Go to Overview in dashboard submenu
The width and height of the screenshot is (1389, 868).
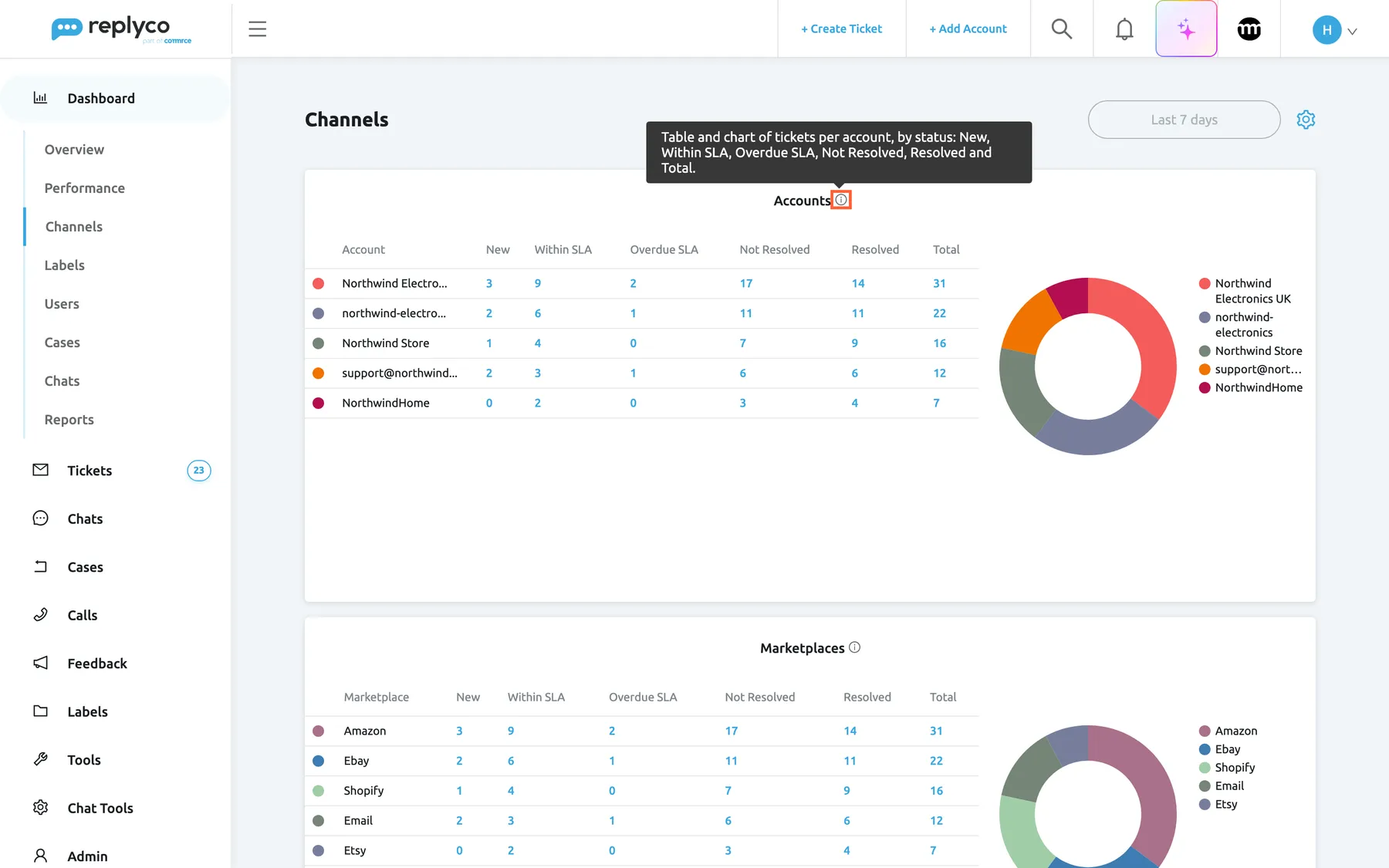74,150
